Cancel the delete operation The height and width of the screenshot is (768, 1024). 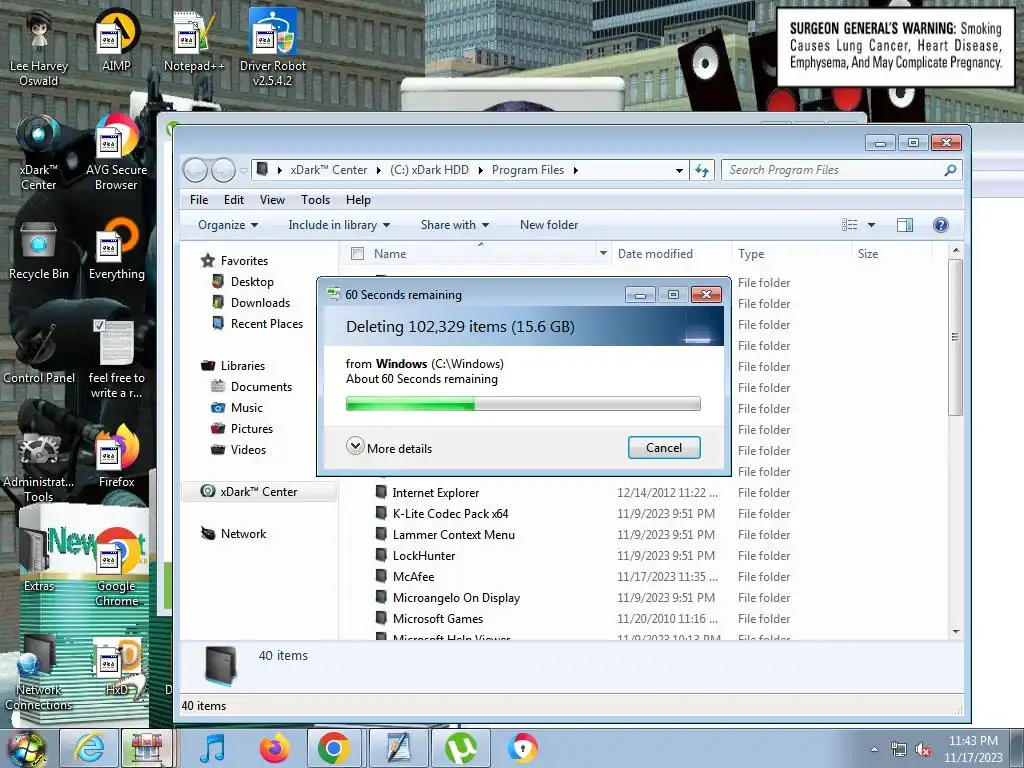pyautogui.click(x=664, y=448)
